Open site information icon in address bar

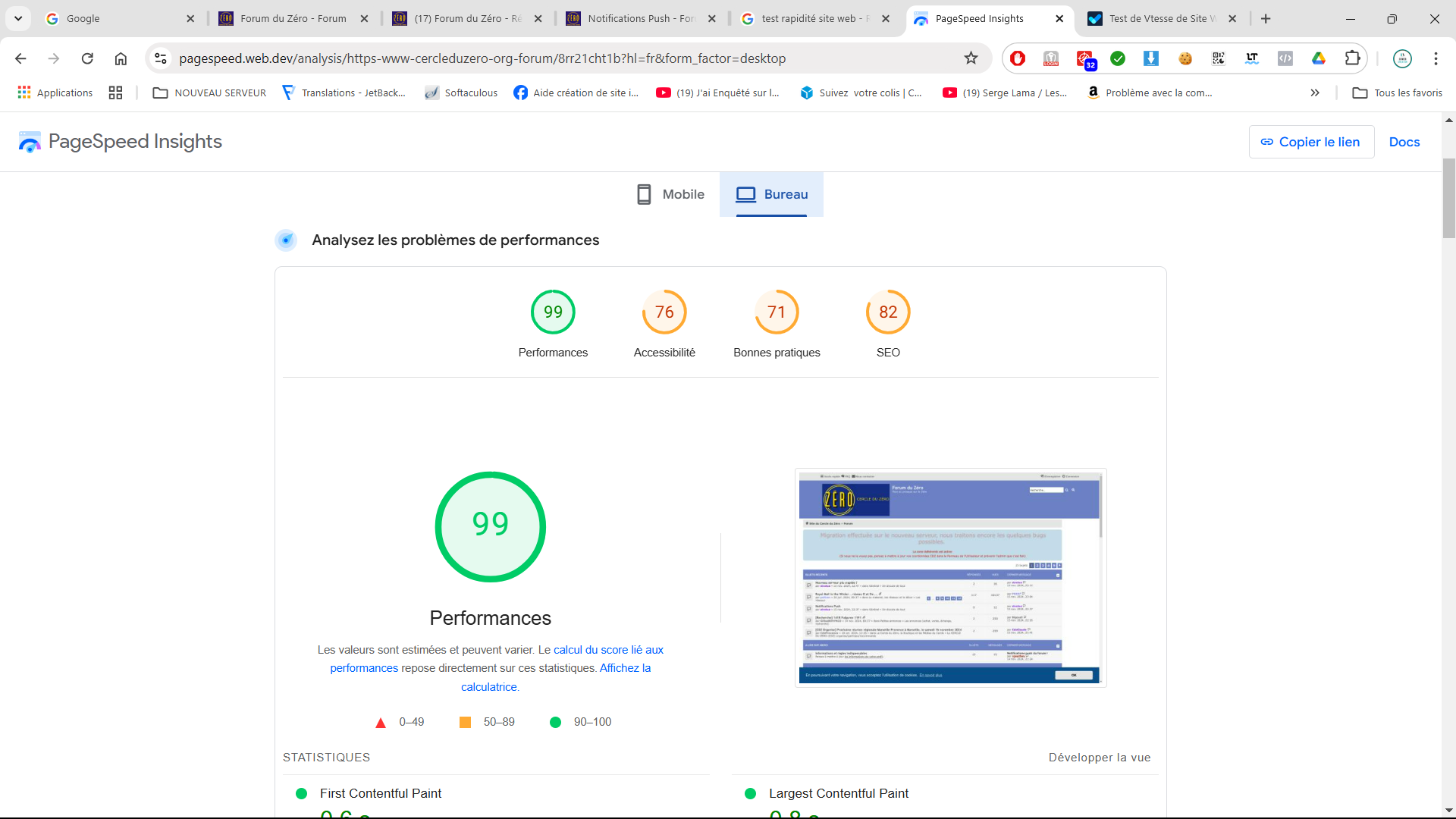[x=160, y=58]
